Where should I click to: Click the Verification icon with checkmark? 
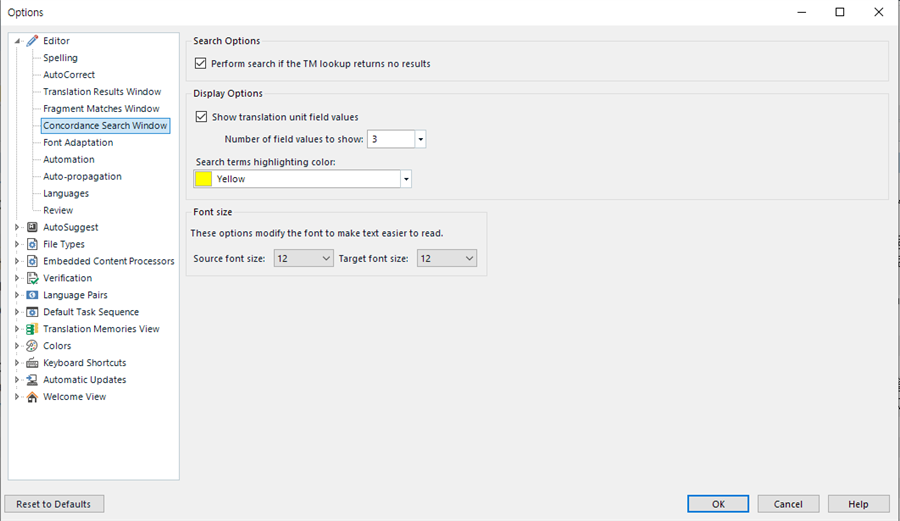[x=33, y=278]
